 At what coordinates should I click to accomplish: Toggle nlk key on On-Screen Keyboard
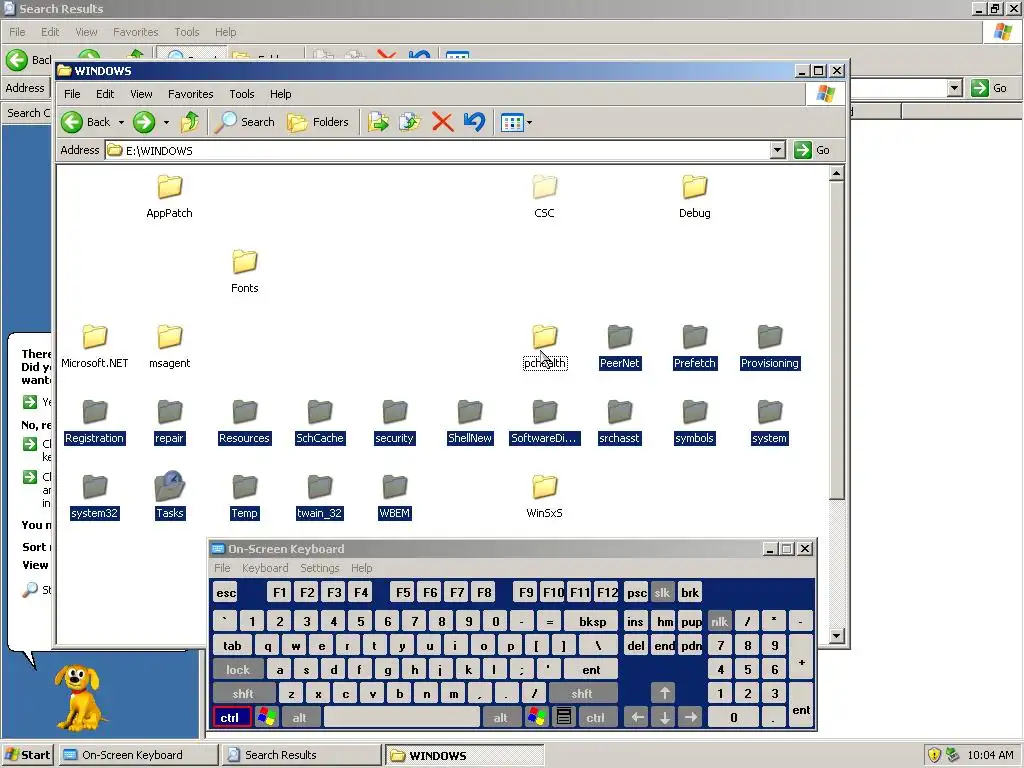coord(719,622)
